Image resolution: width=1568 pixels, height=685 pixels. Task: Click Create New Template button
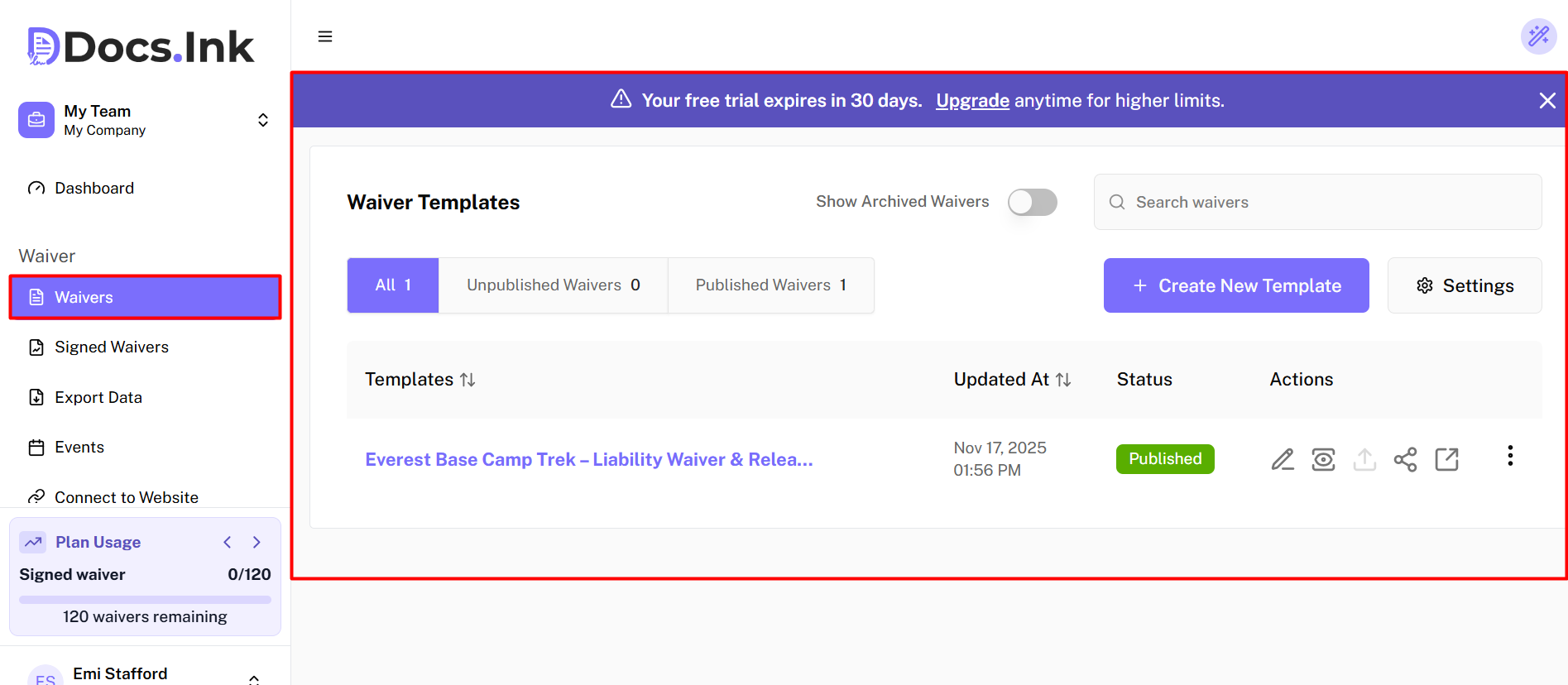(1236, 285)
